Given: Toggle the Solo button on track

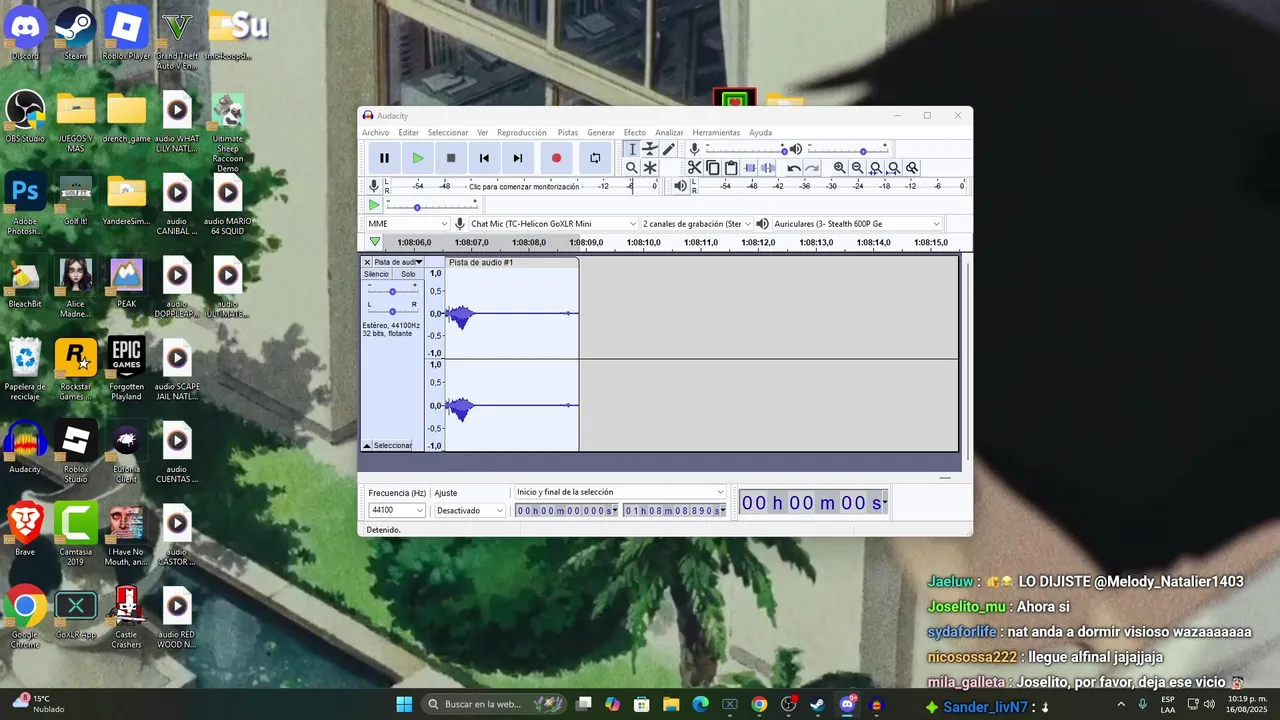Looking at the screenshot, I should pos(408,274).
